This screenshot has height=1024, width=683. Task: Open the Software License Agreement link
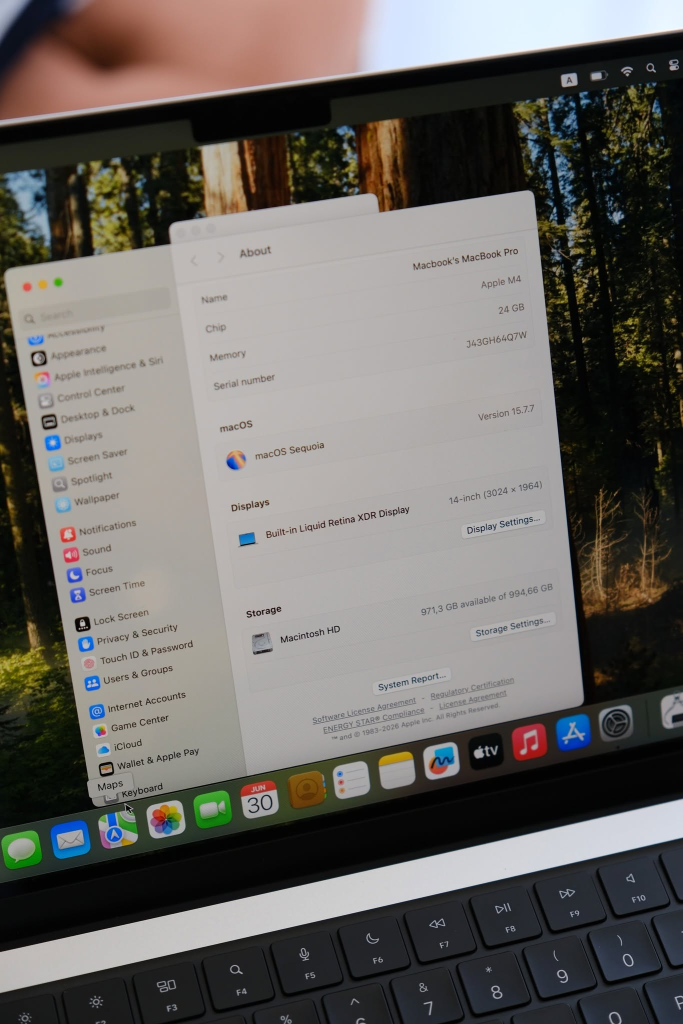point(364,711)
